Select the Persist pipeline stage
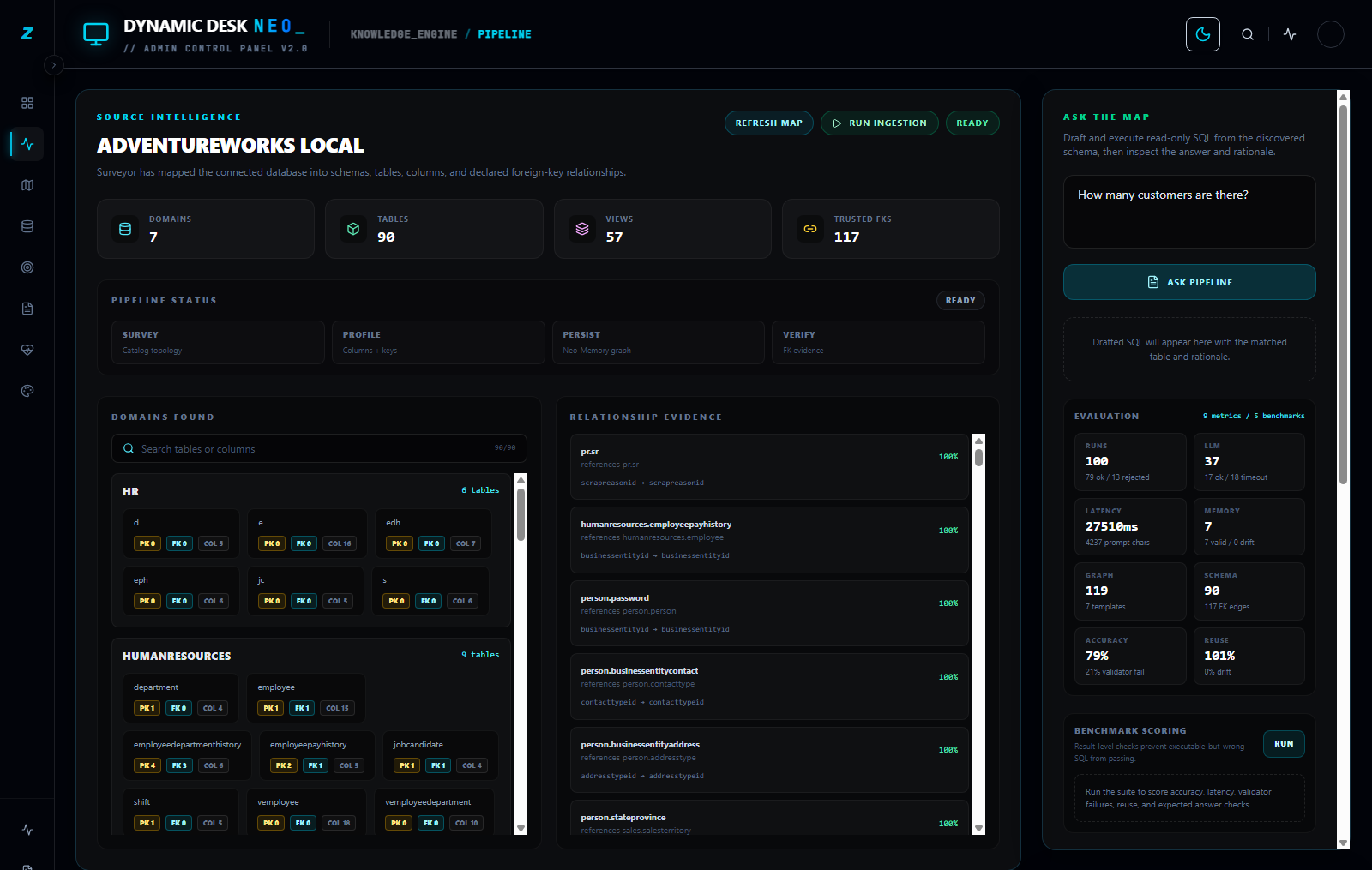Viewport: 1372px width, 870px height. (658, 342)
